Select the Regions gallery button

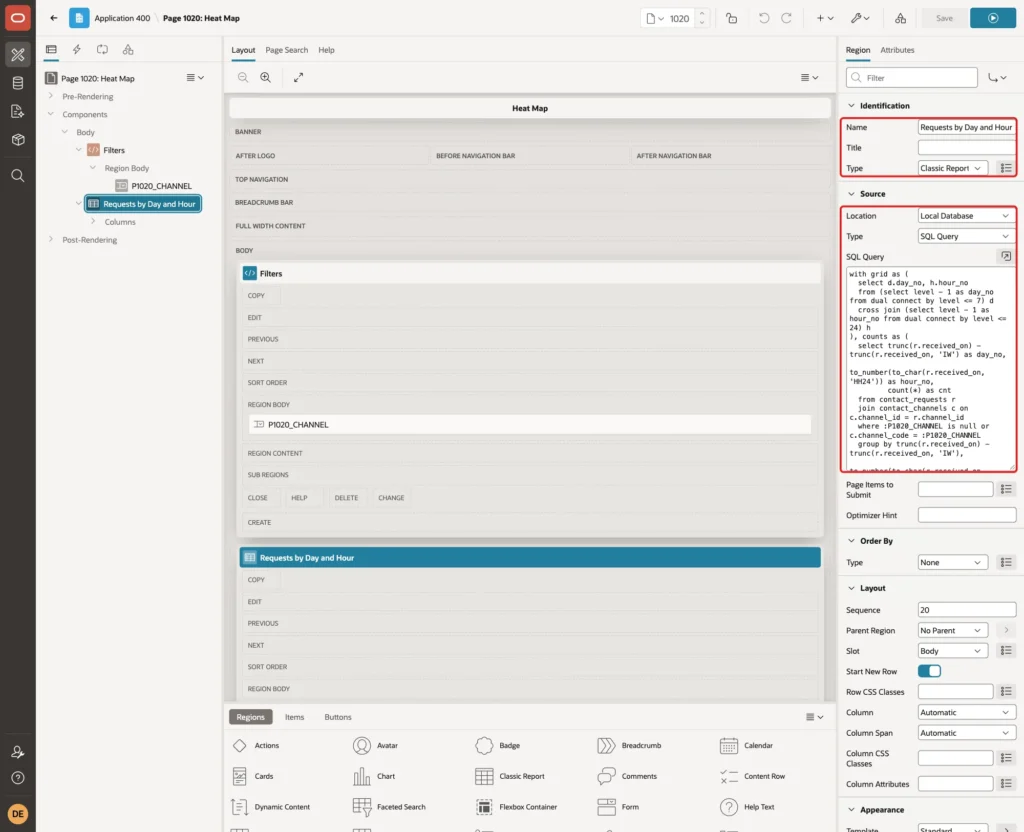click(251, 717)
